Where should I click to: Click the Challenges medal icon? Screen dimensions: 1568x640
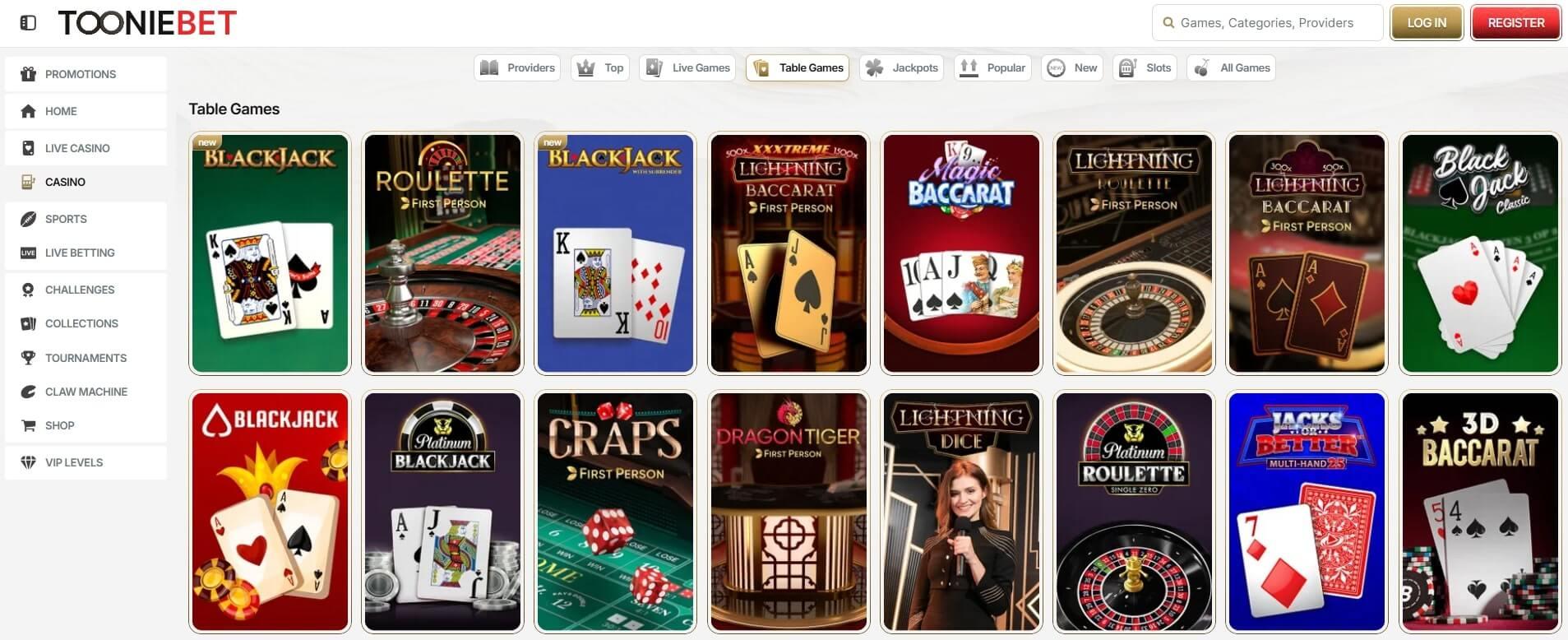(x=28, y=290)
